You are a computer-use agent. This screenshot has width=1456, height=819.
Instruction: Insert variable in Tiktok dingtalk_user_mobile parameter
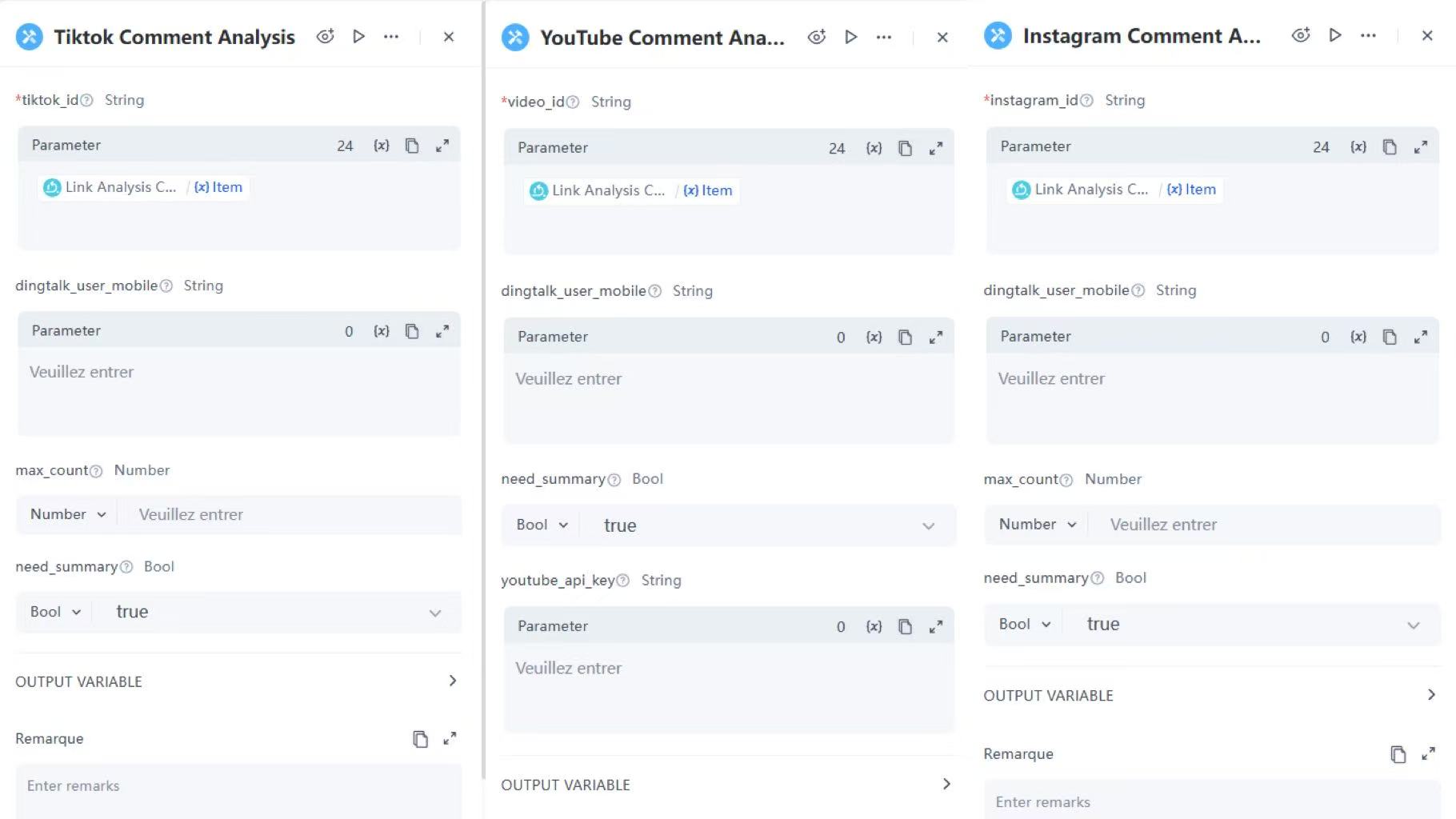[x=382, y=331]
